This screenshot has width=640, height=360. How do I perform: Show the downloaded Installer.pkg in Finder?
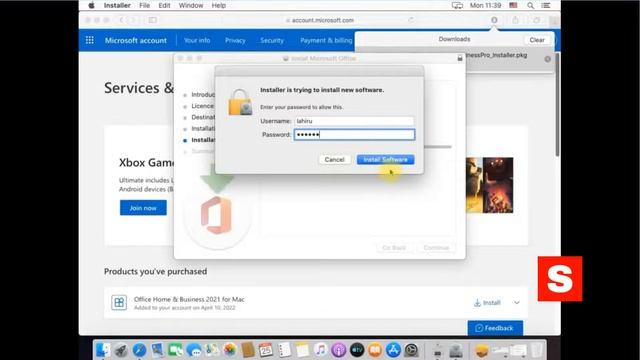[547, 59]
